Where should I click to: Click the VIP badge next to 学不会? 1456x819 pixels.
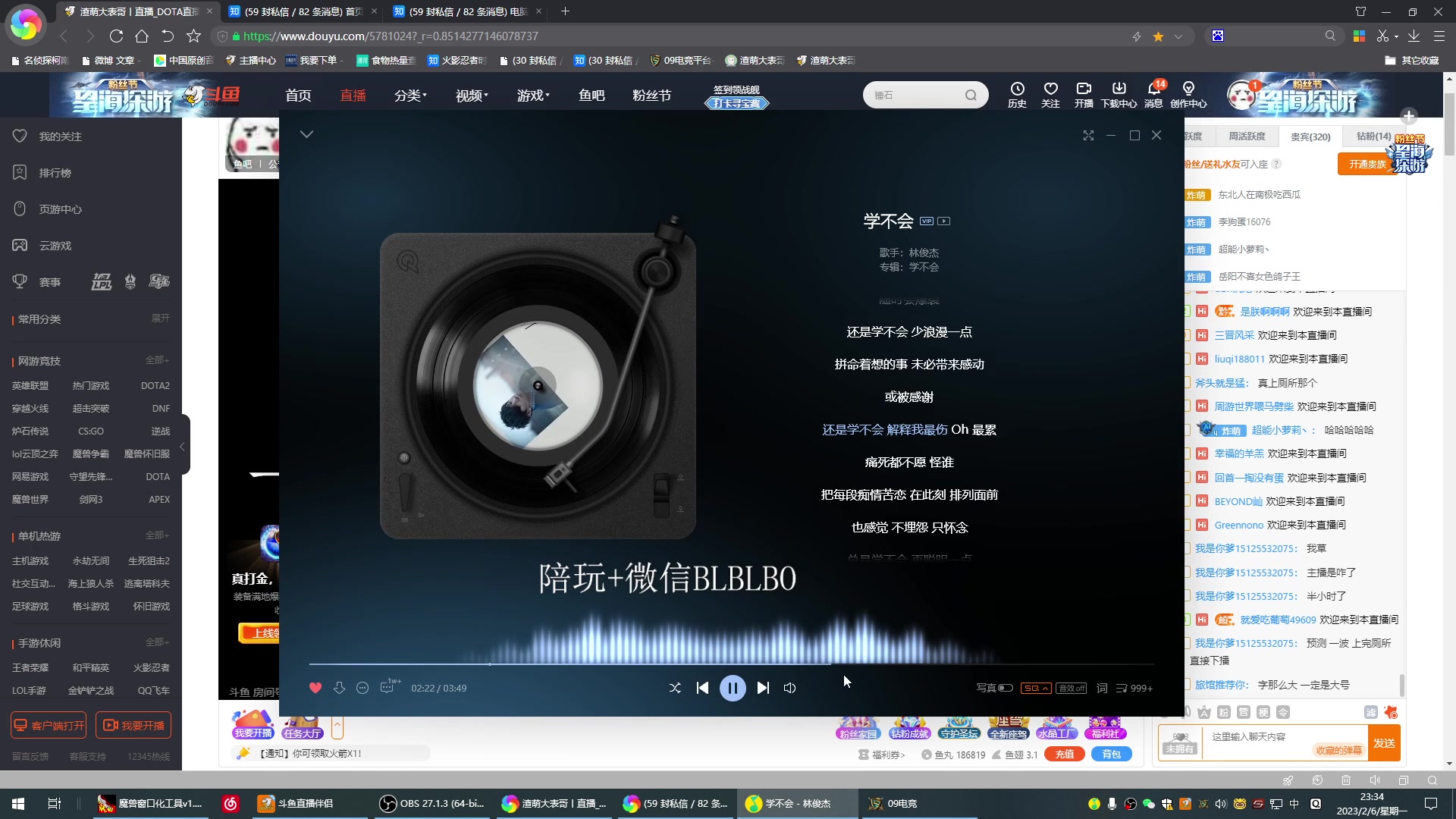927,221
